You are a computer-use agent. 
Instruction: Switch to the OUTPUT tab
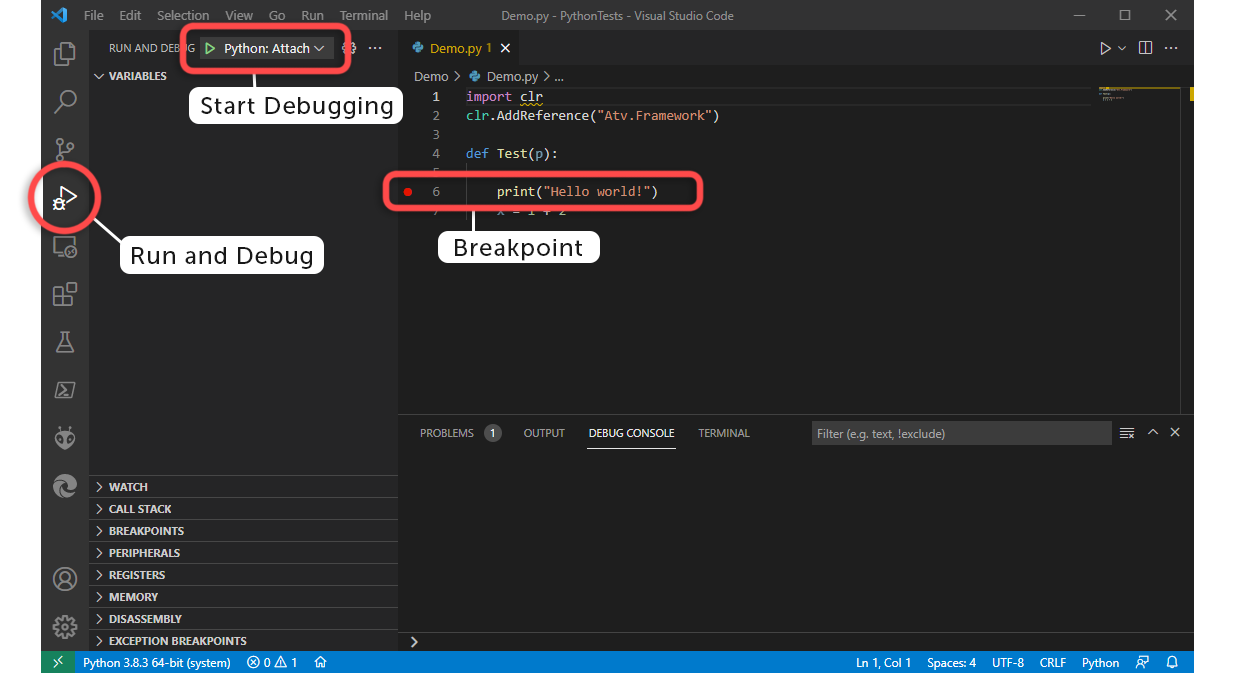pyautogui.click(x=544, y=433)
